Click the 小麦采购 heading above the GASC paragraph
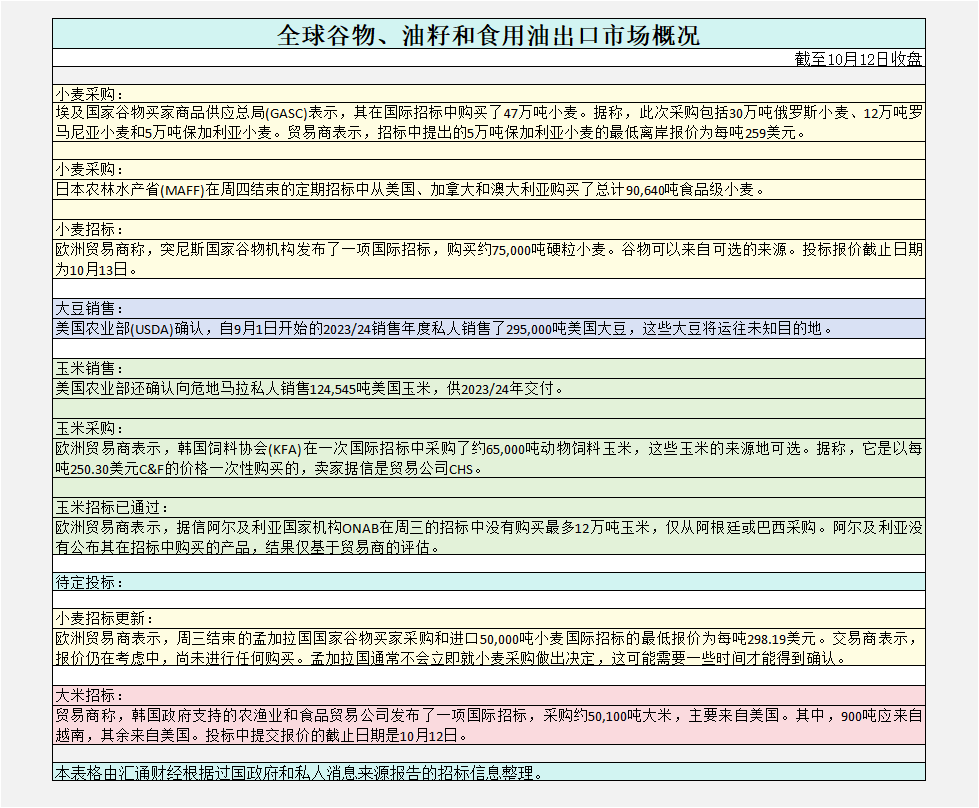The image size is (979, 808). coord(90,94)
